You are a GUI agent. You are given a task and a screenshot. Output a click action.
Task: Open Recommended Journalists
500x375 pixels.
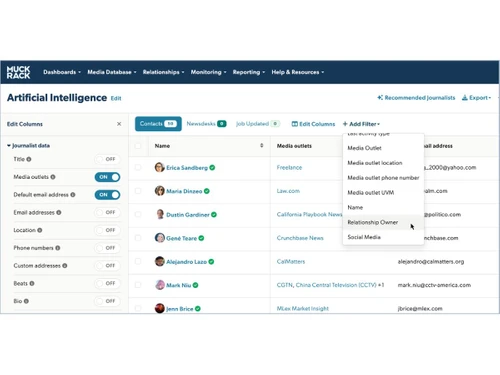coord(416,98)
